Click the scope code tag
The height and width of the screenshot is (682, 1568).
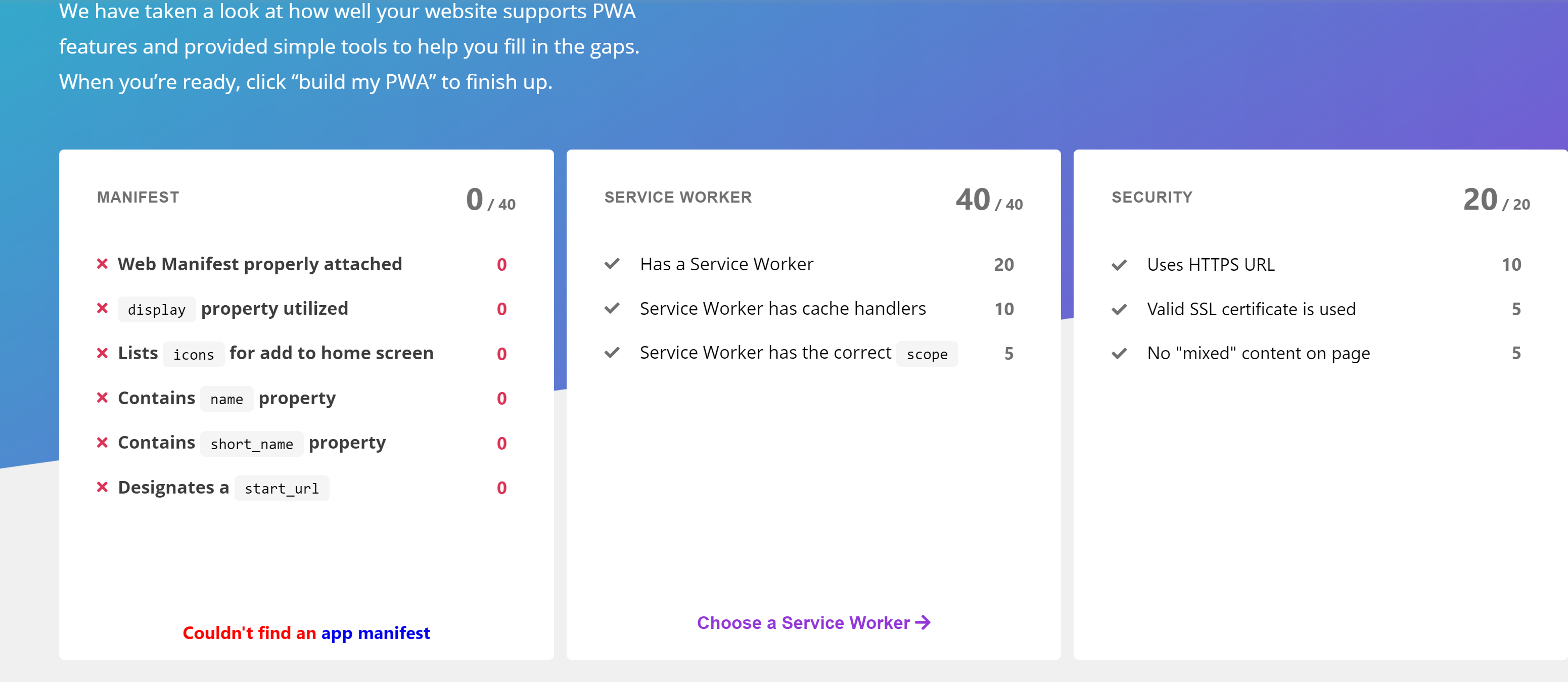point(927,354)
